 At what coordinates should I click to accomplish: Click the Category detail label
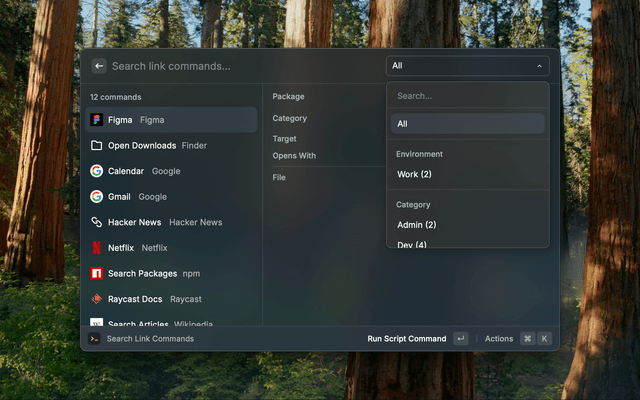[x=289, y=118]
